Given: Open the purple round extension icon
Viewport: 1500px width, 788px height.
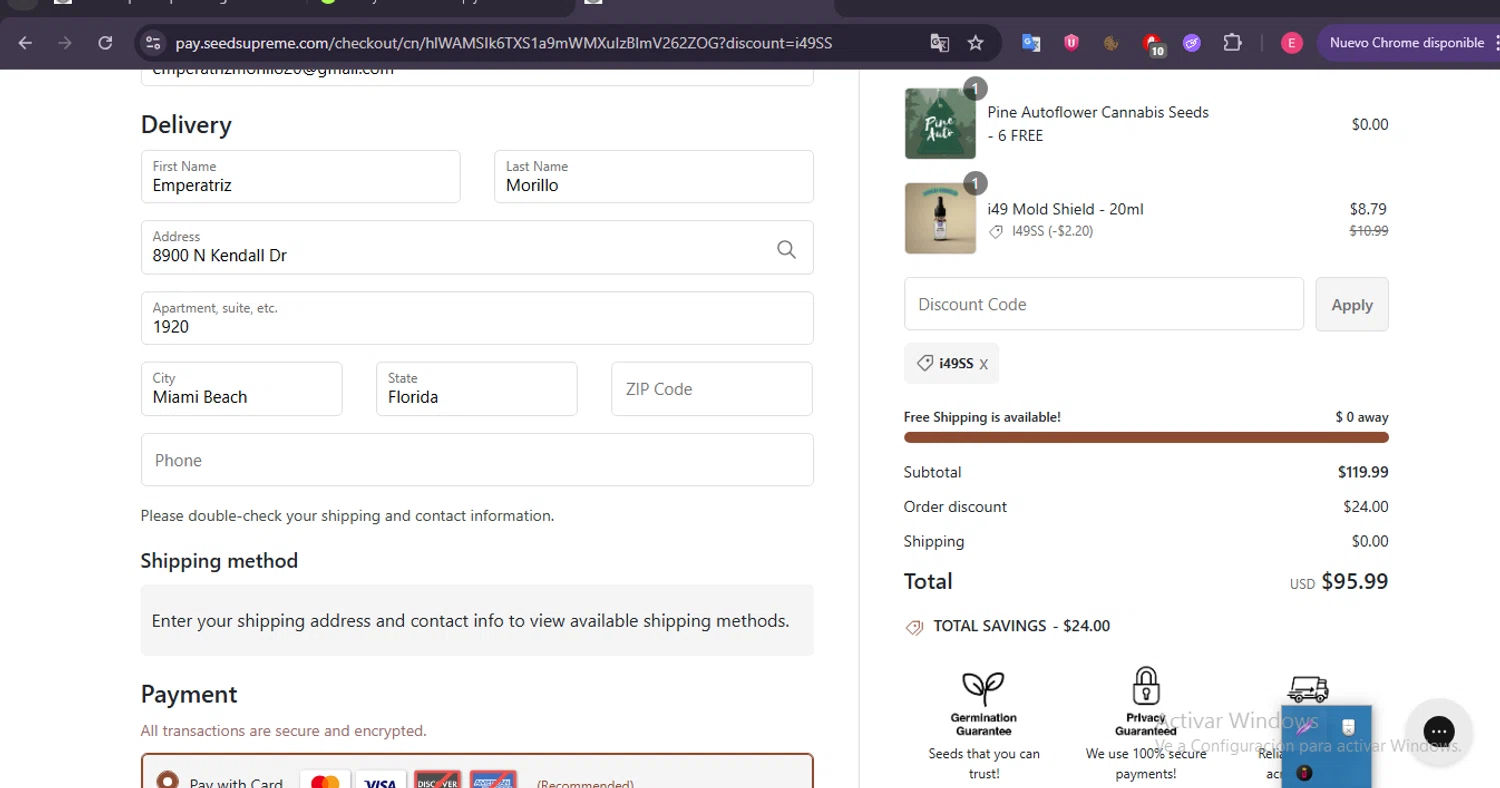Looking at the screenshot, I should (x=1192, y=43).
